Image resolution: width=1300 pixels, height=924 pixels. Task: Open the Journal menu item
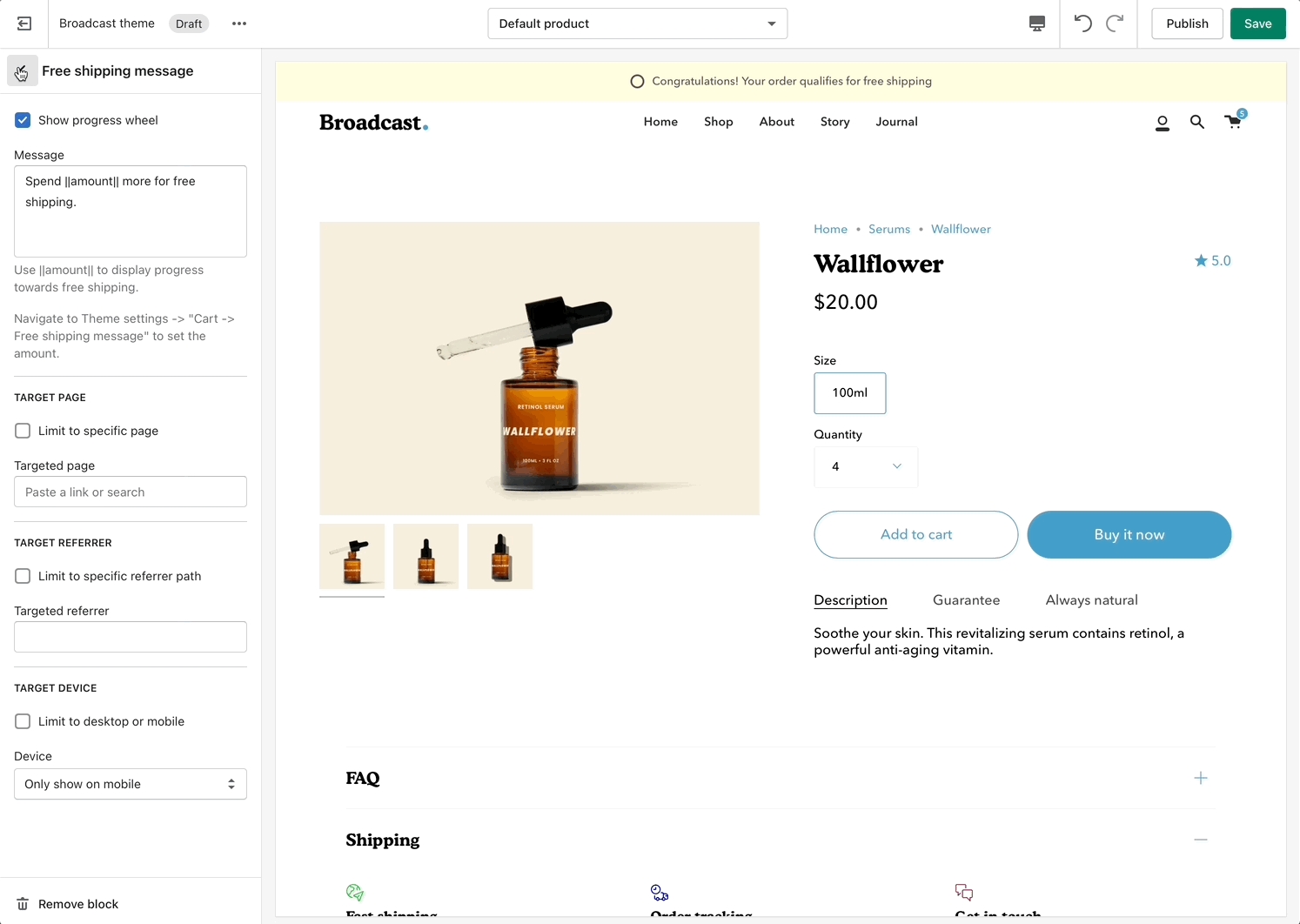coord(896,122)
